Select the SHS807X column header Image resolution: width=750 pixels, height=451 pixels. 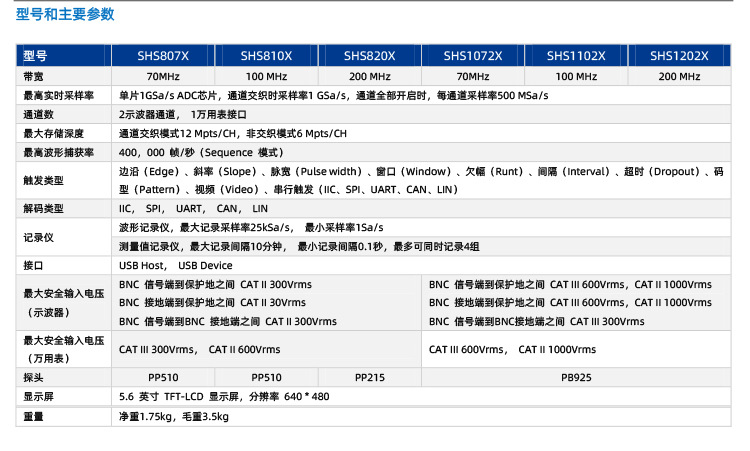coord(163,56)
